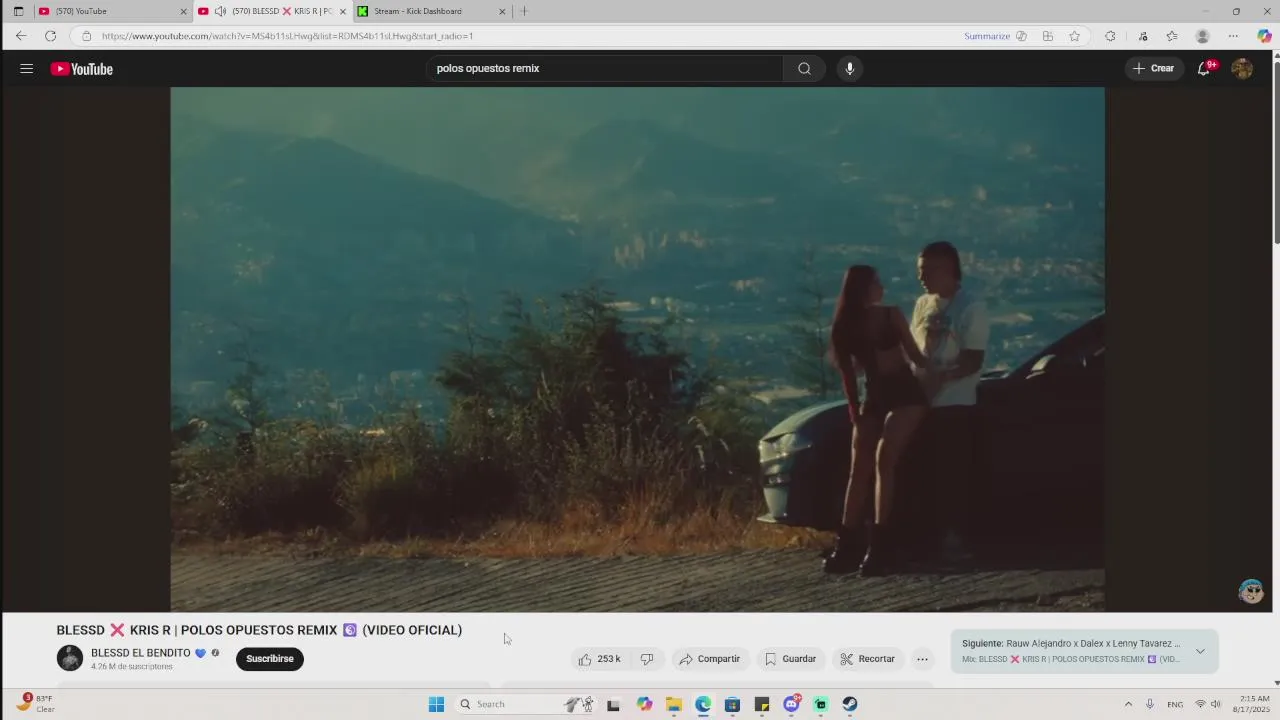Open the split screen icon in the address bar
1280x720 pixels.
(1048, 36)
